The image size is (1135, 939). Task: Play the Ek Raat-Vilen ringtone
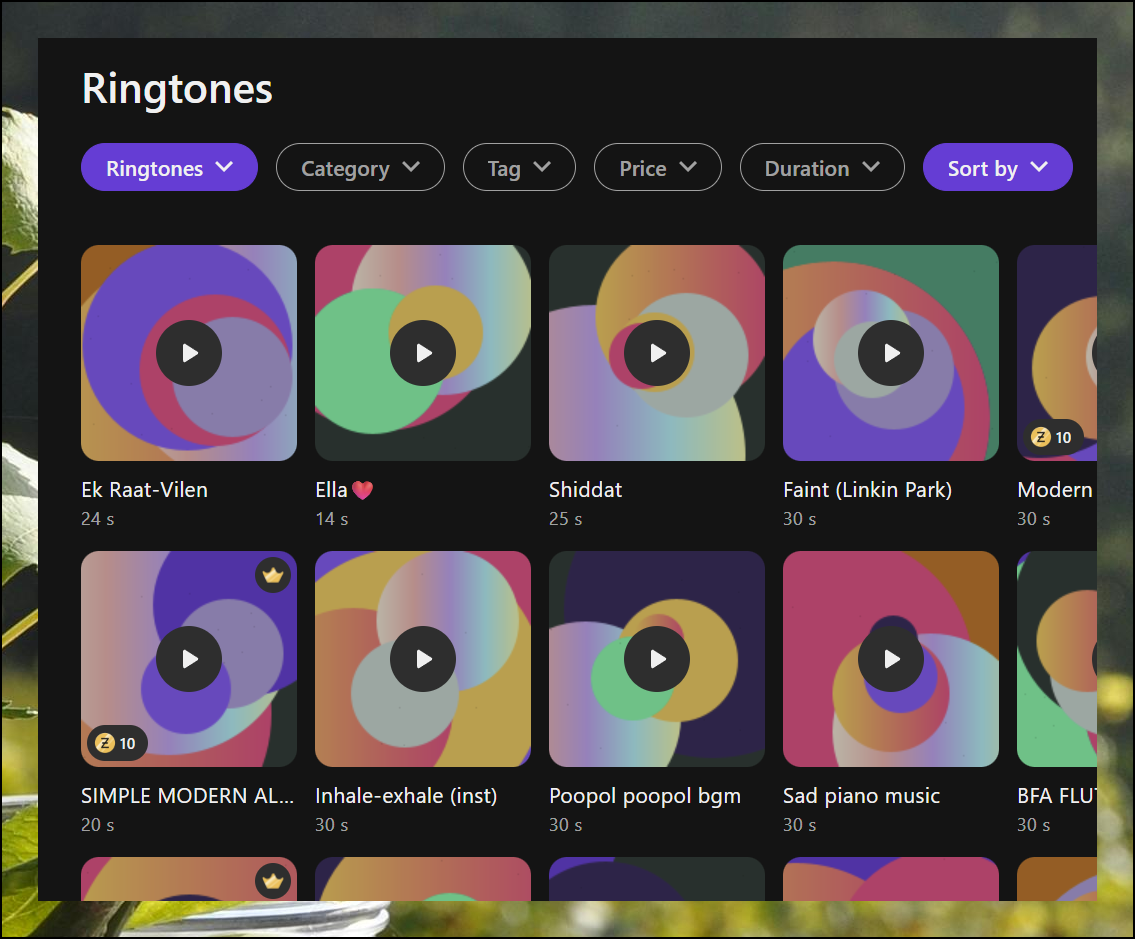pyautogui.click(x=189, y=353)
